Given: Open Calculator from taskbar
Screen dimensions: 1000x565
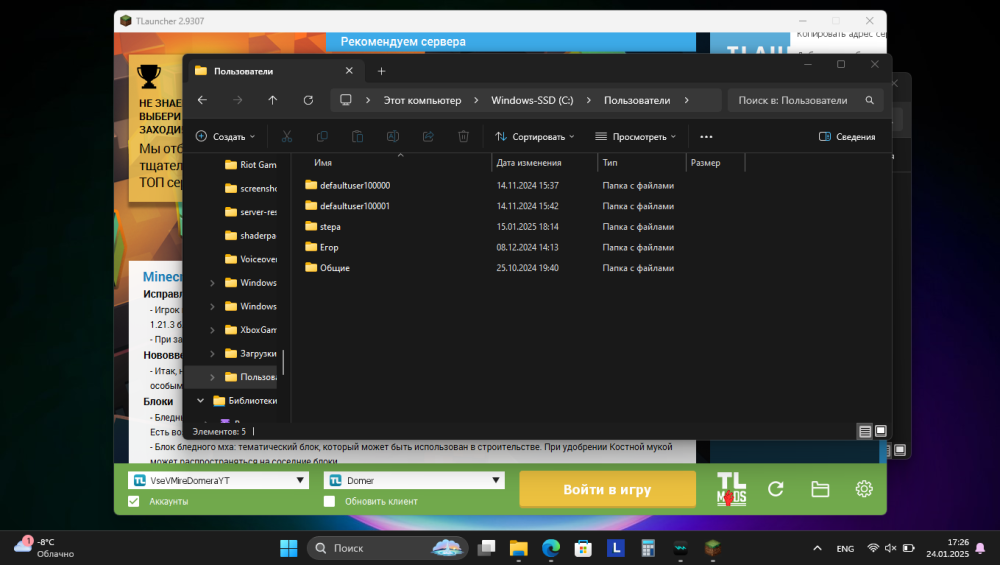Looking at the screenshot, I should (x=648, y=548).
